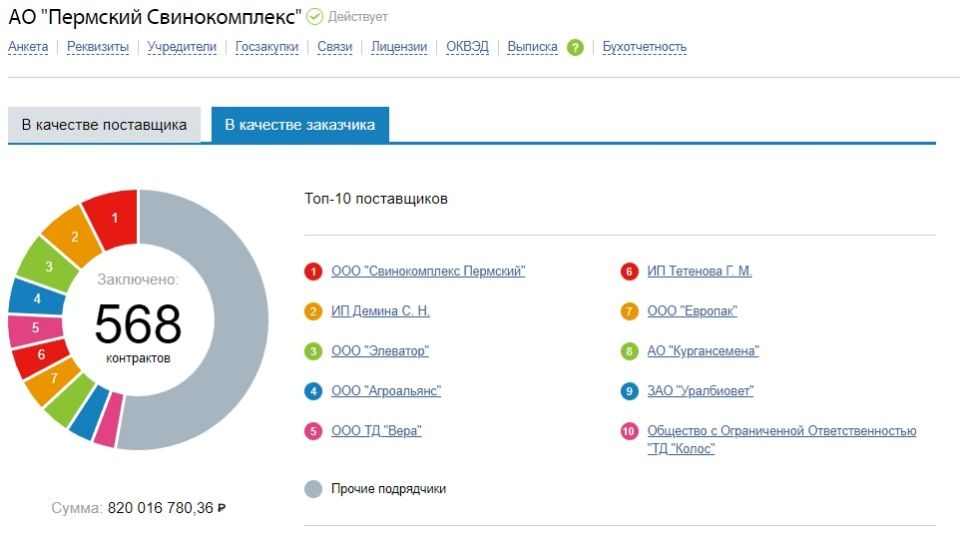This screenshot has width=960, height=536.
Task: Click red segment 1 in donut chart
Action: pos(113,218)
